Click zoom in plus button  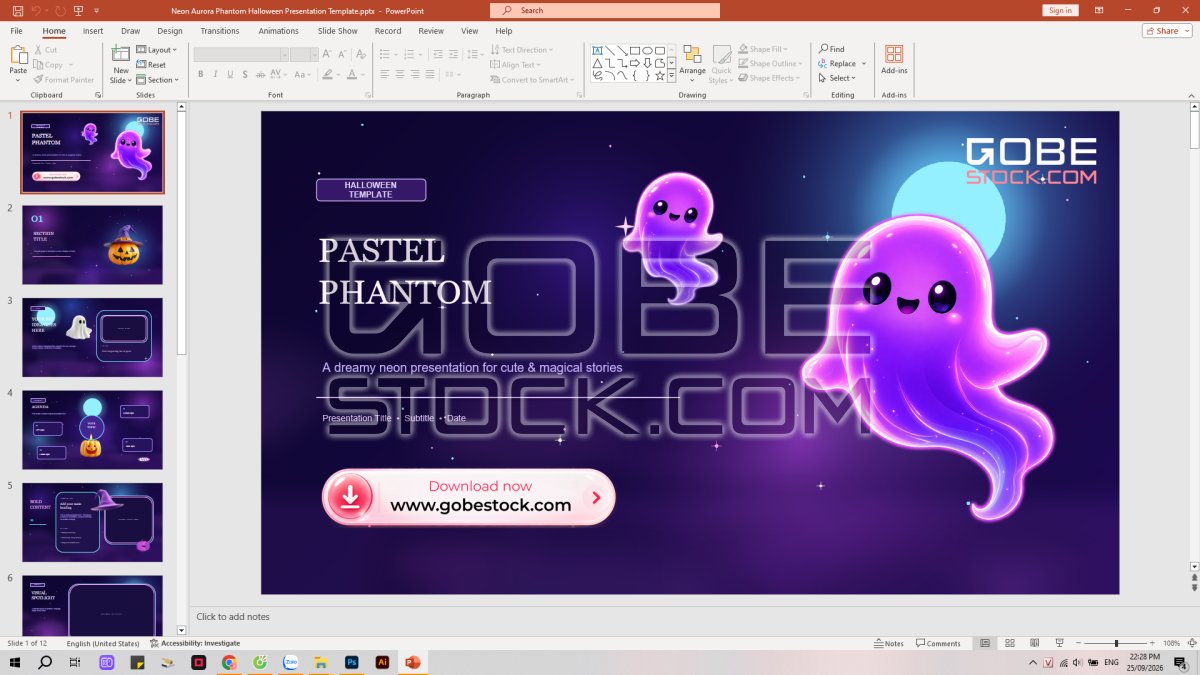(1152, 643)
